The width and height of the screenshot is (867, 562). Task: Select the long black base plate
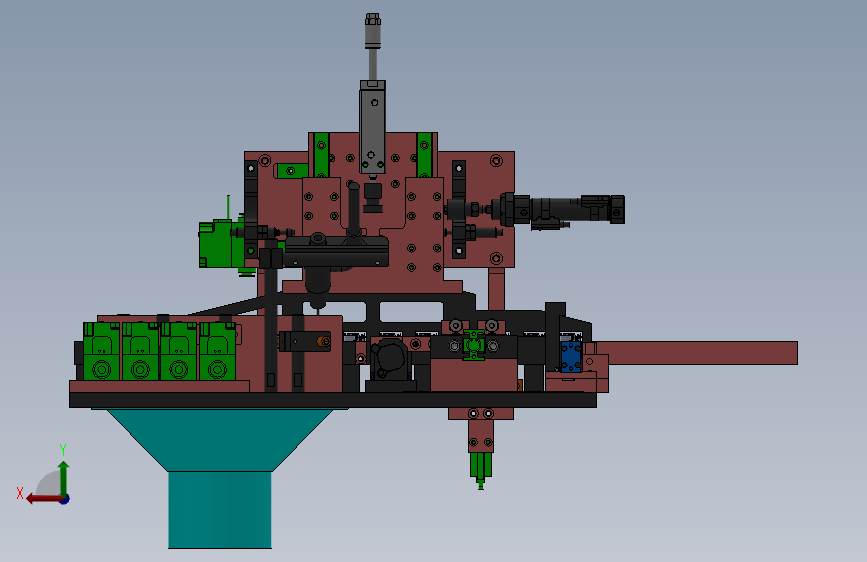coord(333,400)
